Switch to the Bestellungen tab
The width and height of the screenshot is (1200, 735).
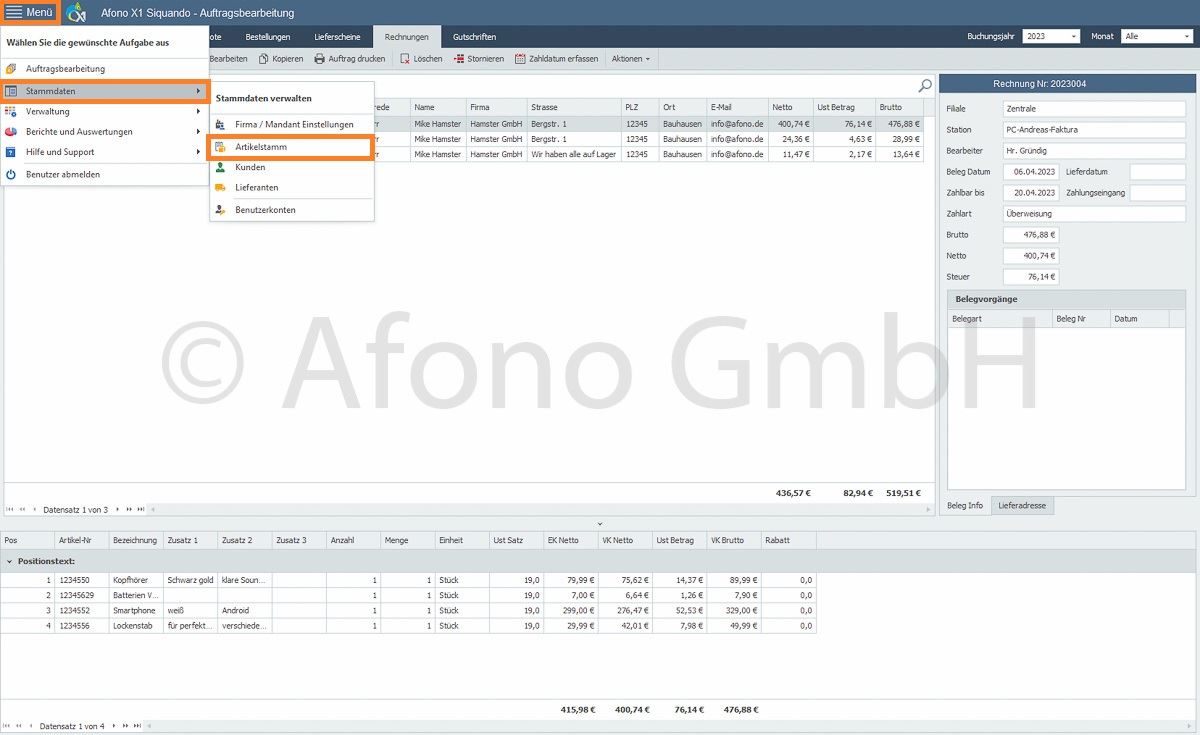click(x=268, y=37)
